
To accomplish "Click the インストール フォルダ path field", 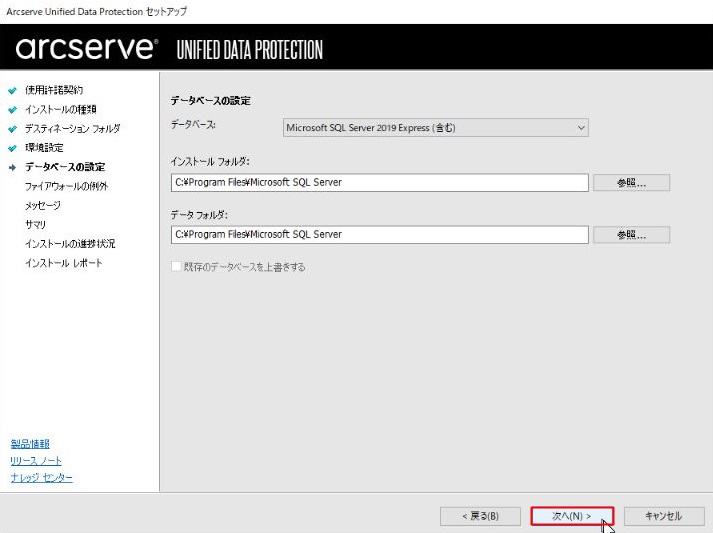I will [x=380, y=182].
